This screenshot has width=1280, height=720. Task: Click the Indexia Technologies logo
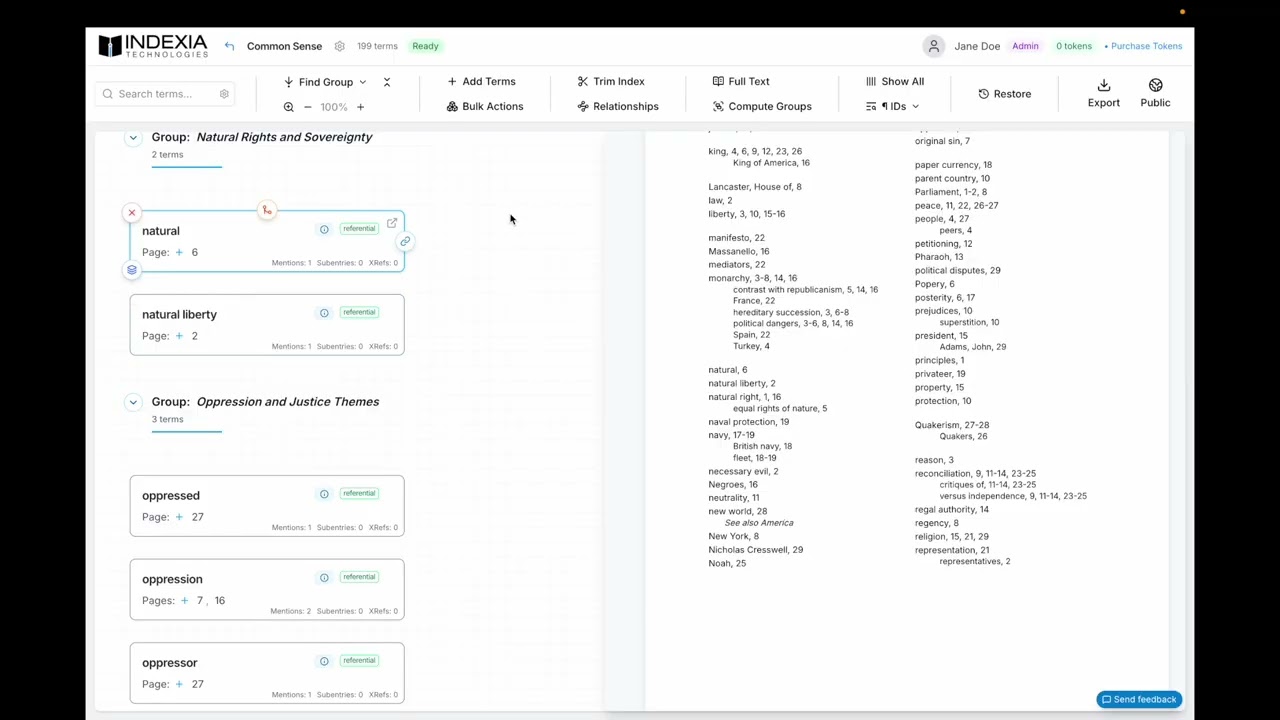point(153,46)
